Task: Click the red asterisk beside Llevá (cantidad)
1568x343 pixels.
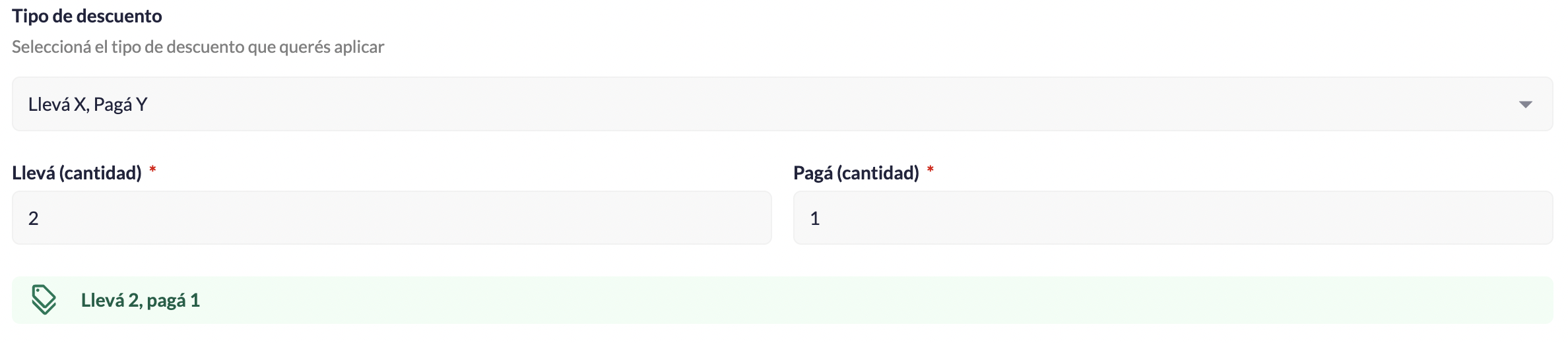Action: (x=152, y=171)
